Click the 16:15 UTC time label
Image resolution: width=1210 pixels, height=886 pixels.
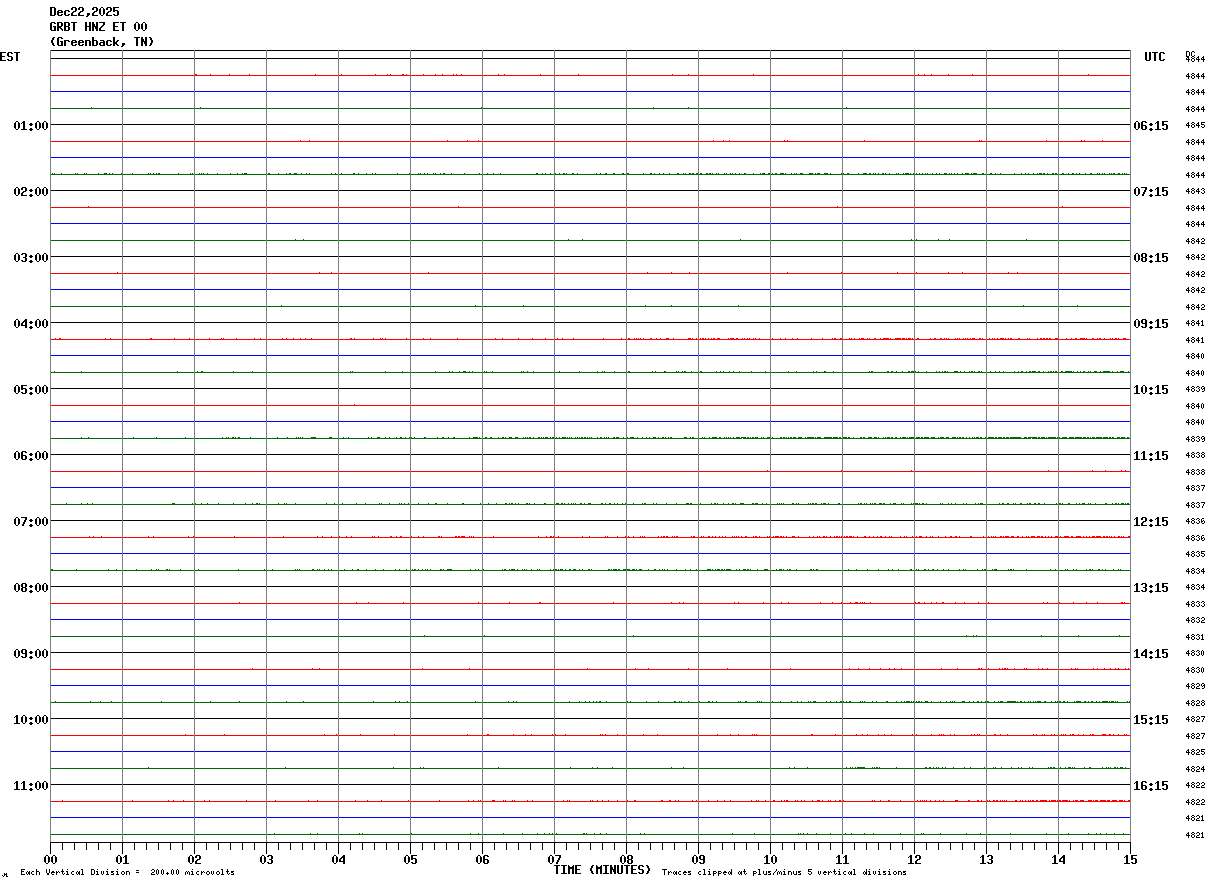coord(1151,786)
